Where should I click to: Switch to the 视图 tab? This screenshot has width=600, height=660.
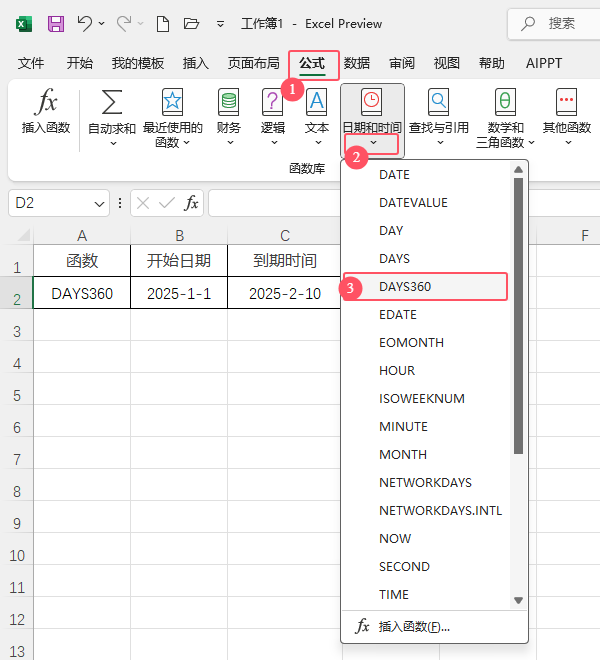point(446,63)
